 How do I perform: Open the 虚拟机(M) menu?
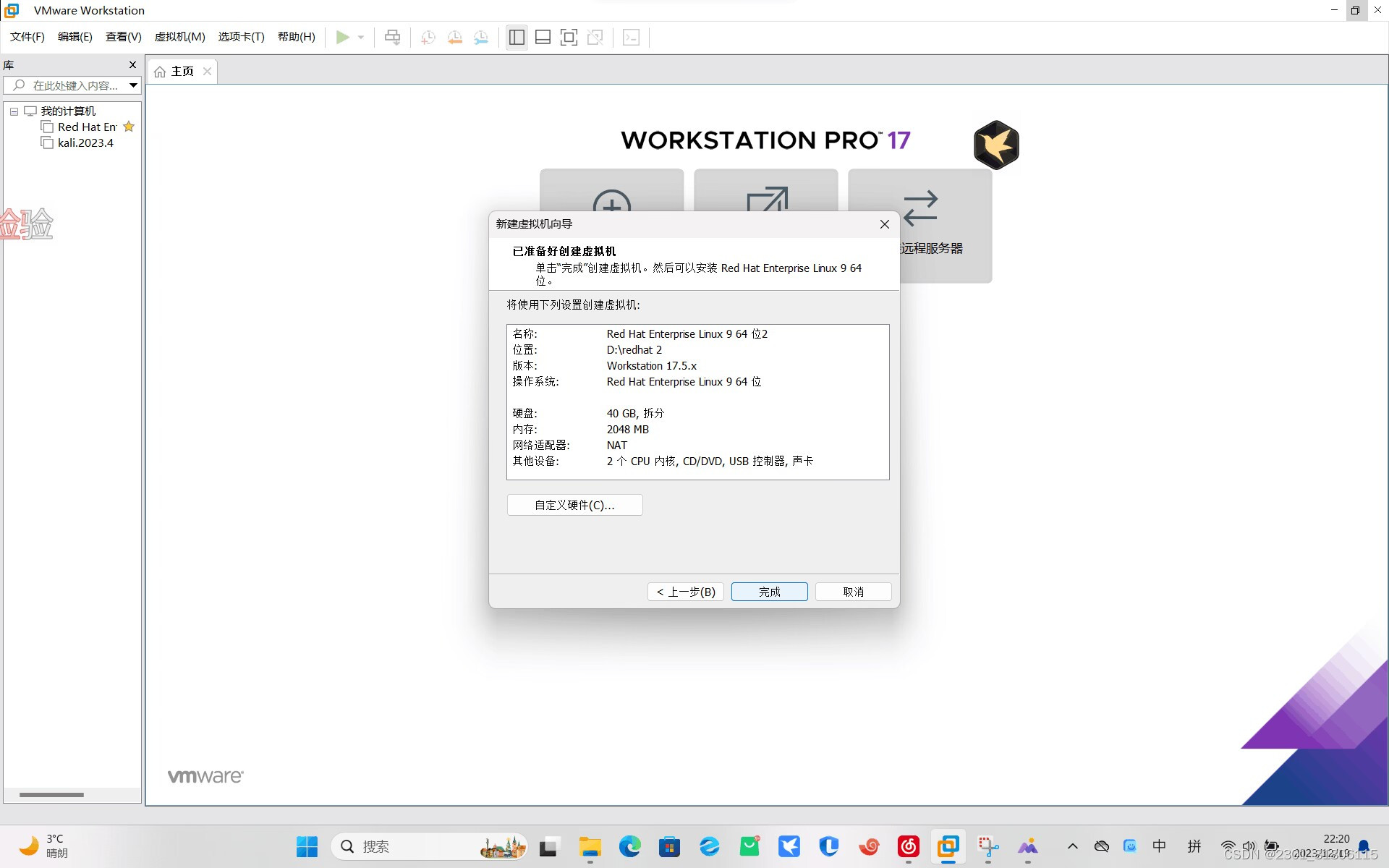pyautogui.click(x=179, y=37)
